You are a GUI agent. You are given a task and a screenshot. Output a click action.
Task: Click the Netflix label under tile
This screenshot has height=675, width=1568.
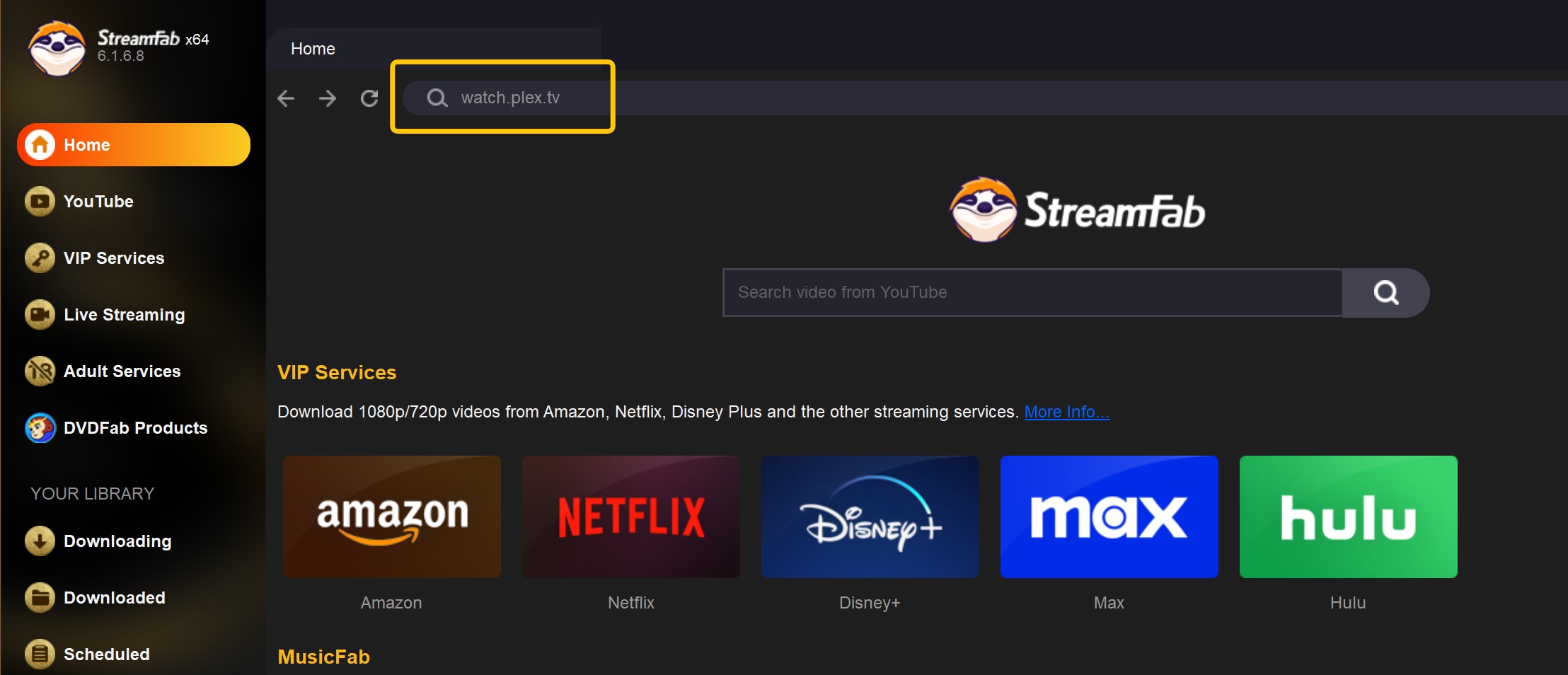tap(631, 603)
